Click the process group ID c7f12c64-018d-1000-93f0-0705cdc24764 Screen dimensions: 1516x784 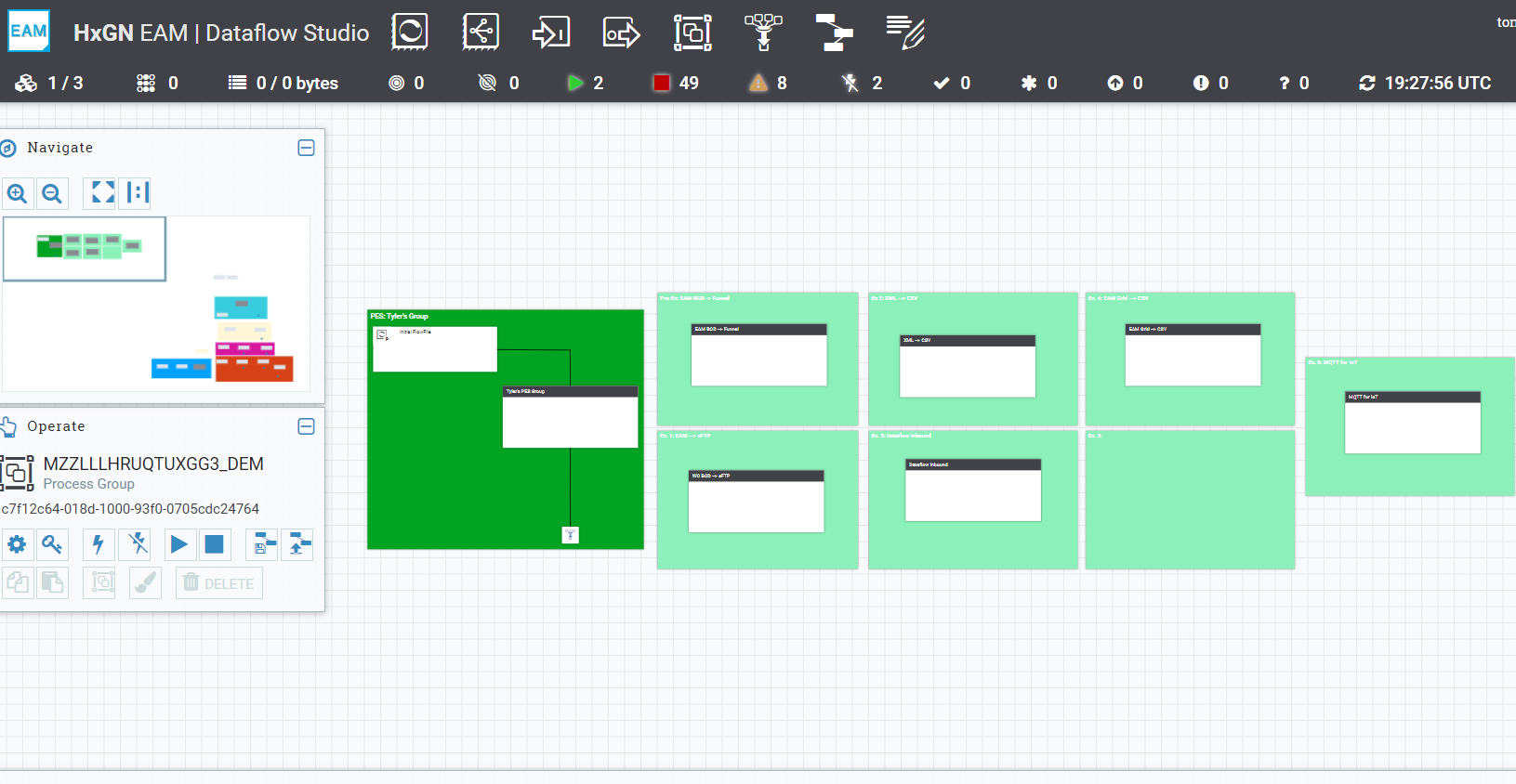(x=130, y=509)
